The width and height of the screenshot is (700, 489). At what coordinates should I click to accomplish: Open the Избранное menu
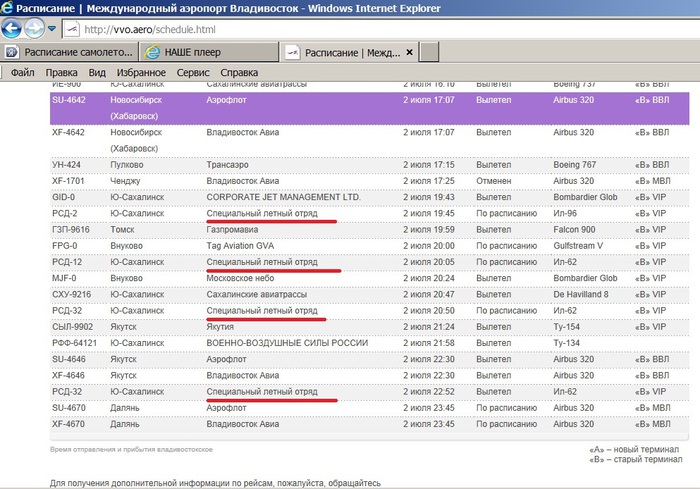click(x=141, y=72)
